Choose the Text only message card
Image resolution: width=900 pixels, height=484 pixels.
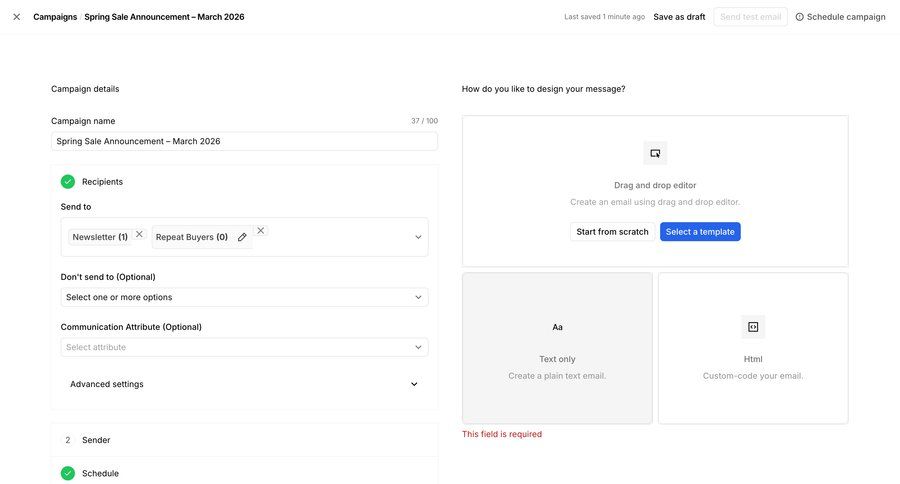557,349
